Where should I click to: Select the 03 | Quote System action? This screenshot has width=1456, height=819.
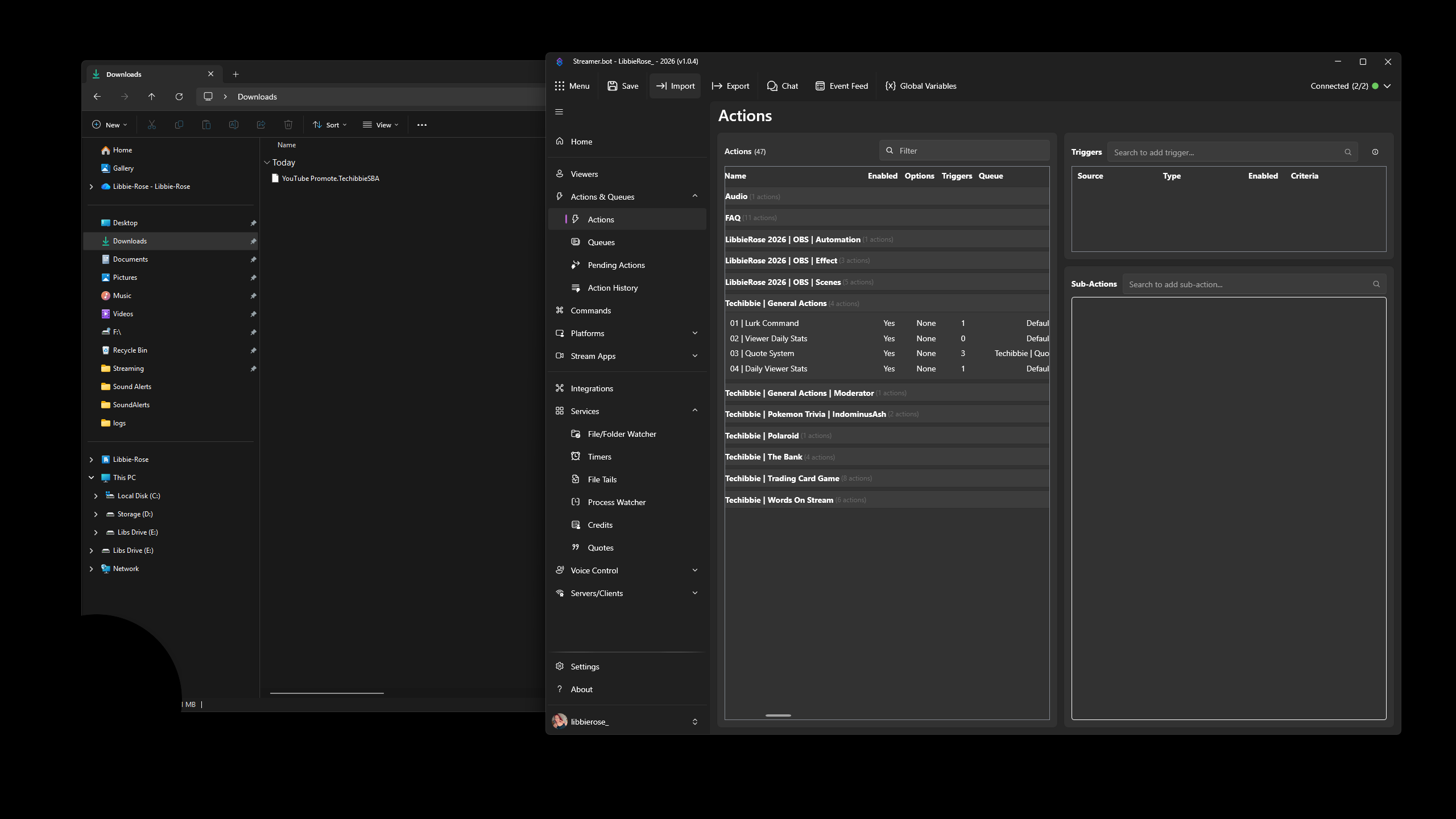coord(887,353)
